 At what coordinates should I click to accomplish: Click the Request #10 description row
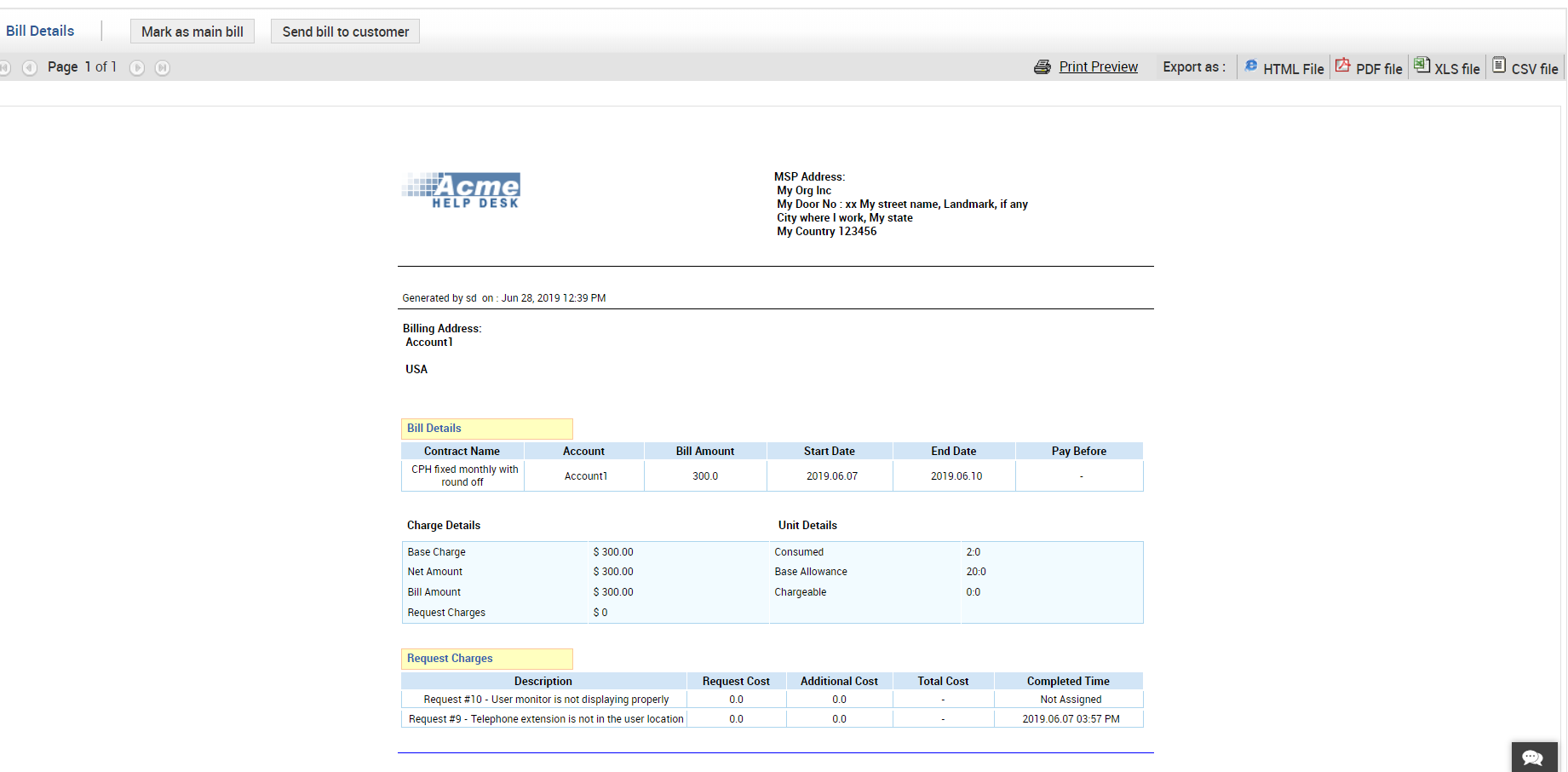point(773,700)
